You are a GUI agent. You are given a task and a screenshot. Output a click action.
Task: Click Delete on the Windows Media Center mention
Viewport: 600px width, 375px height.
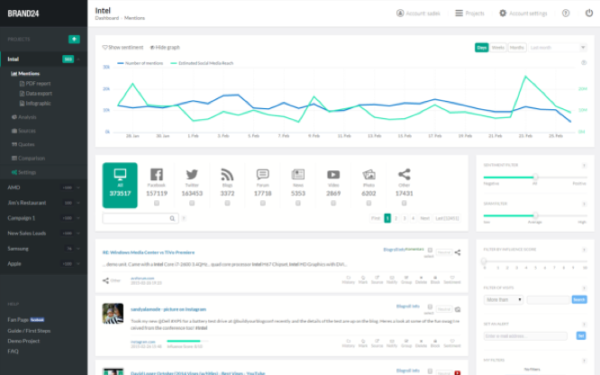pos(421,280)
